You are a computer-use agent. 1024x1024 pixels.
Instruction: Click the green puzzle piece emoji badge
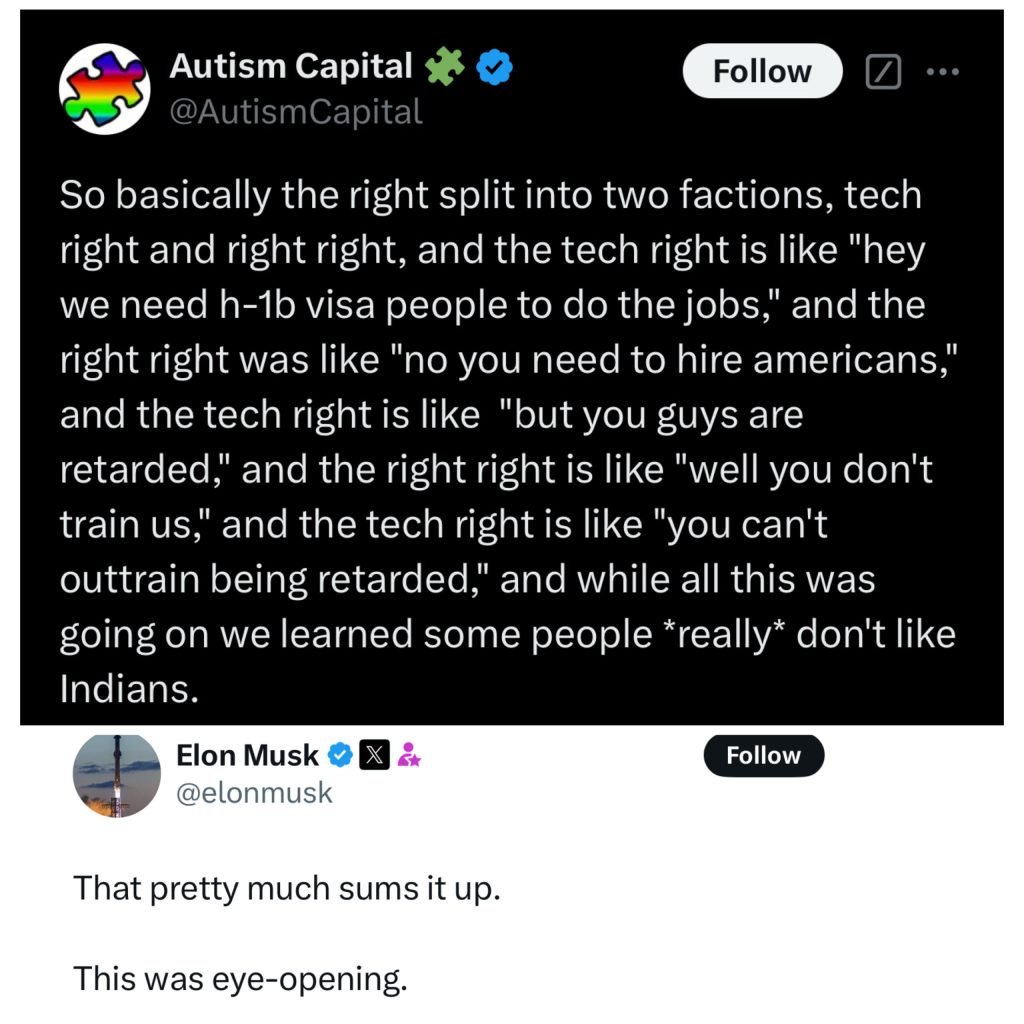[x=445, y=67]
